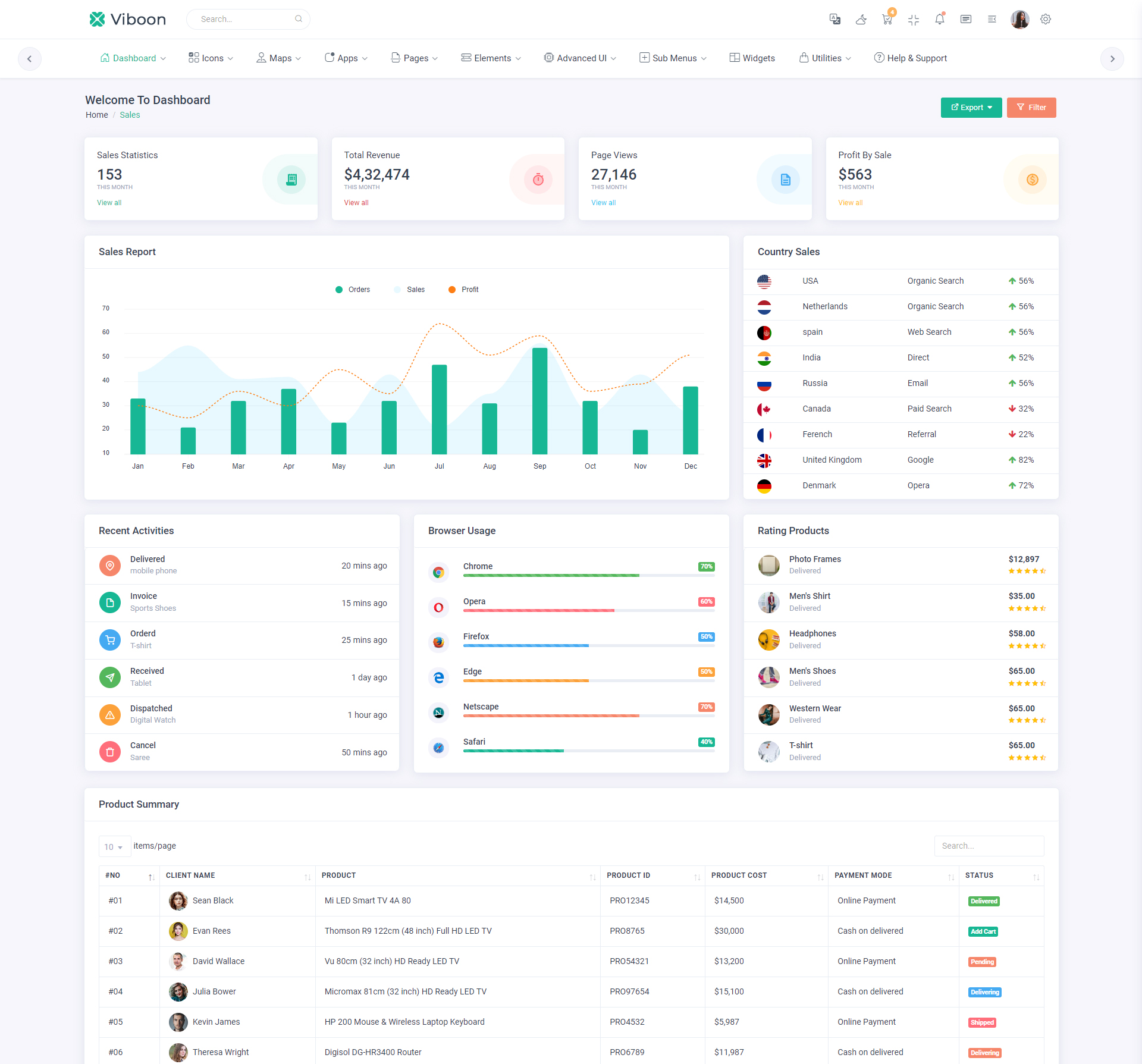Click the Product Summary search field
This screenshot has width=1142, height=1064.
coord(989,846)
